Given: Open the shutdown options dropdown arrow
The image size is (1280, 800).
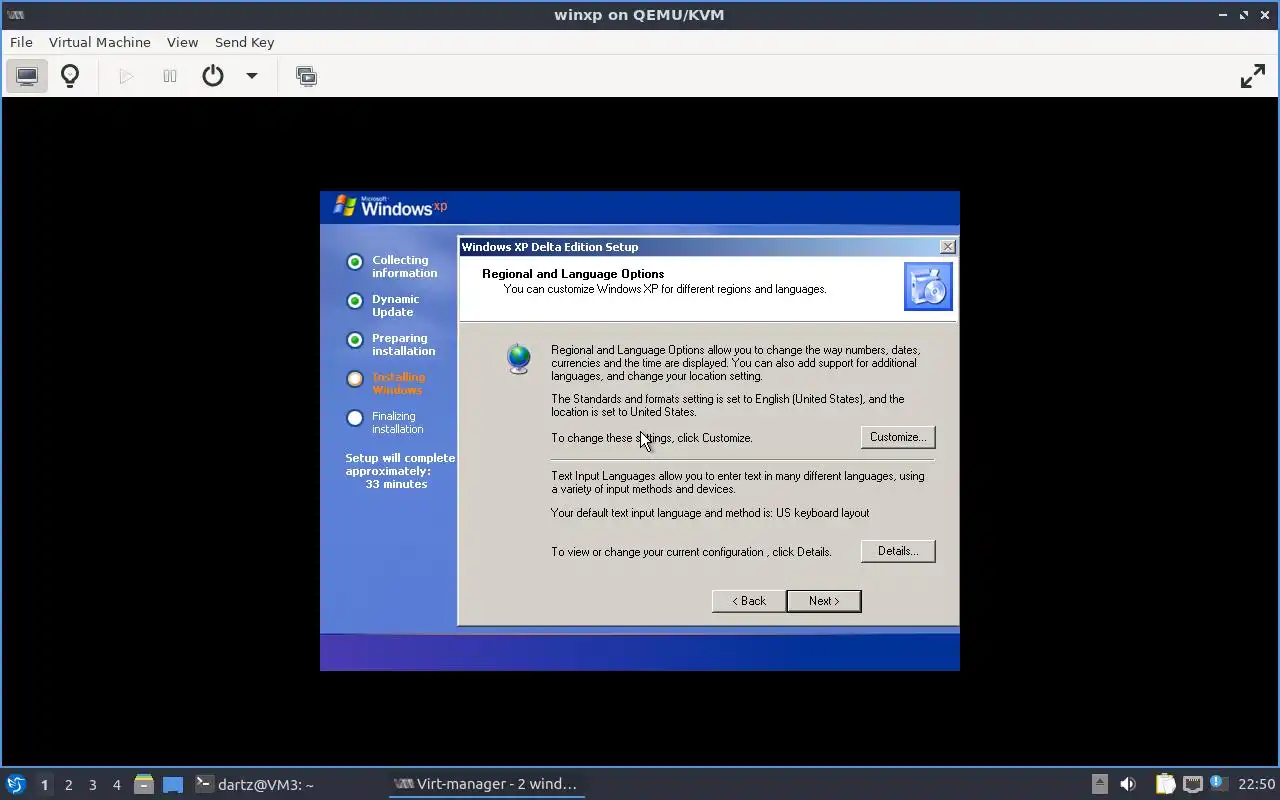Looking at the screenshot, I should pyautogui.click(x=252, y=76).
